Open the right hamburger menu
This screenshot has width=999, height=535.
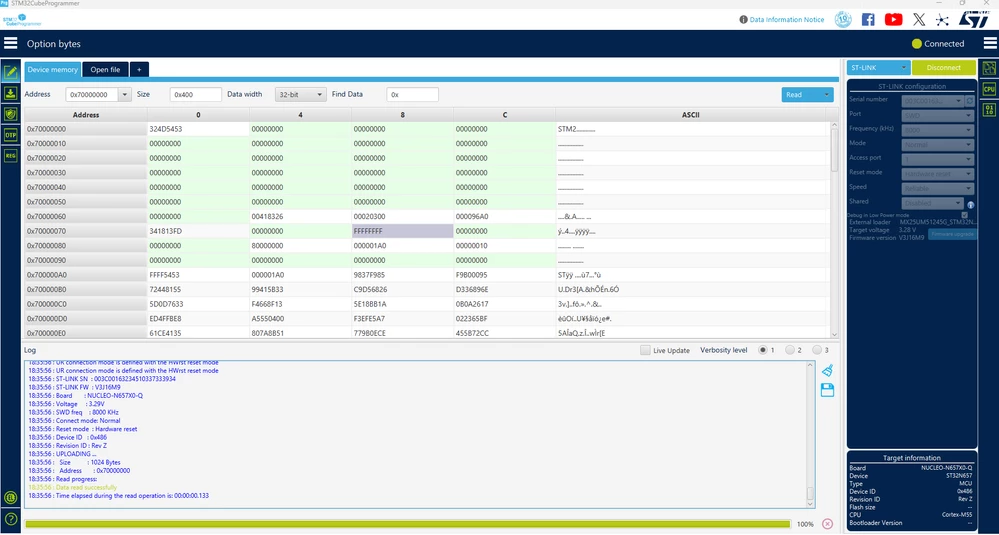click(x=989, y=43)
